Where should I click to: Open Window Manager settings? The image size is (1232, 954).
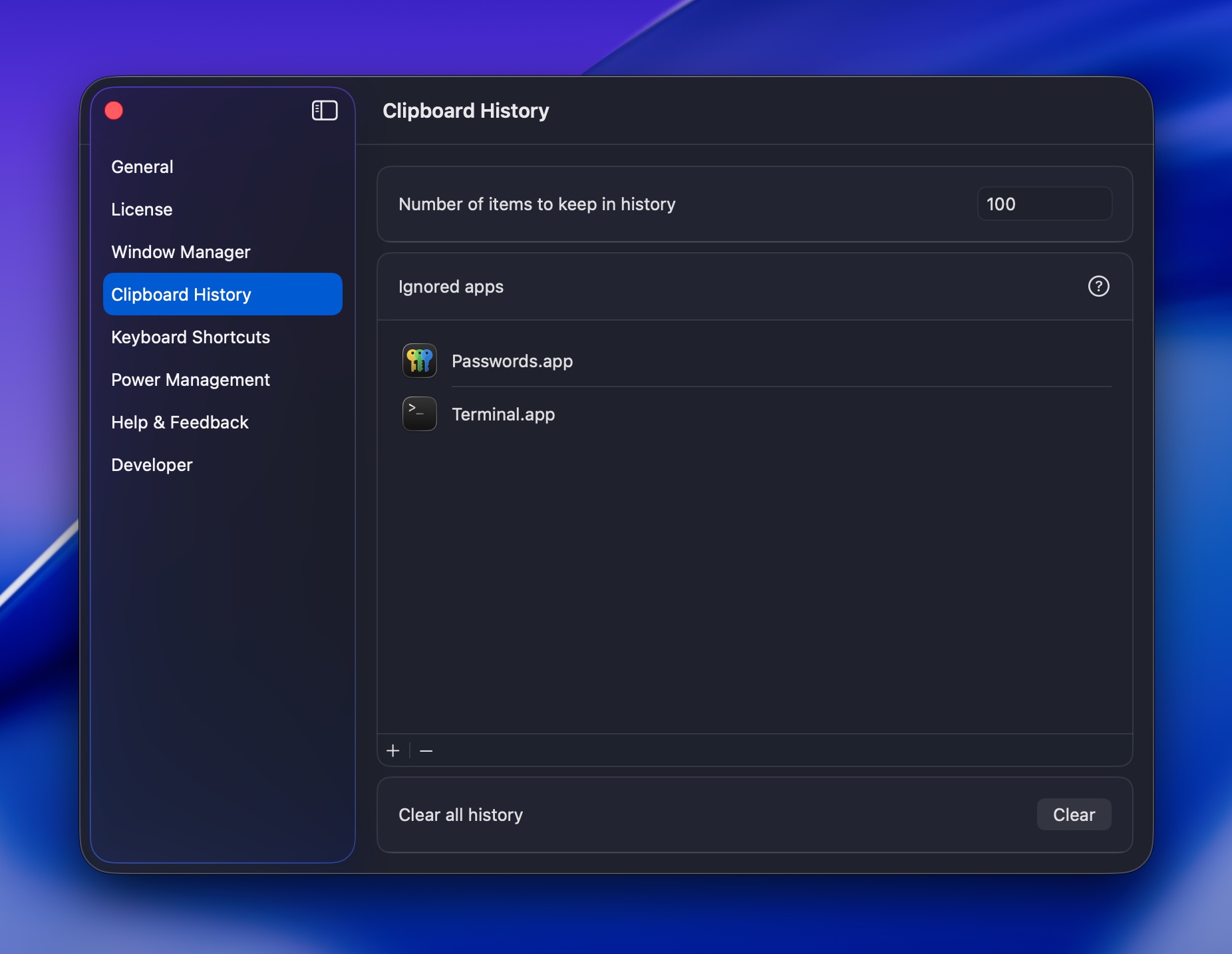pyautogui.click(x=181, y=251)
